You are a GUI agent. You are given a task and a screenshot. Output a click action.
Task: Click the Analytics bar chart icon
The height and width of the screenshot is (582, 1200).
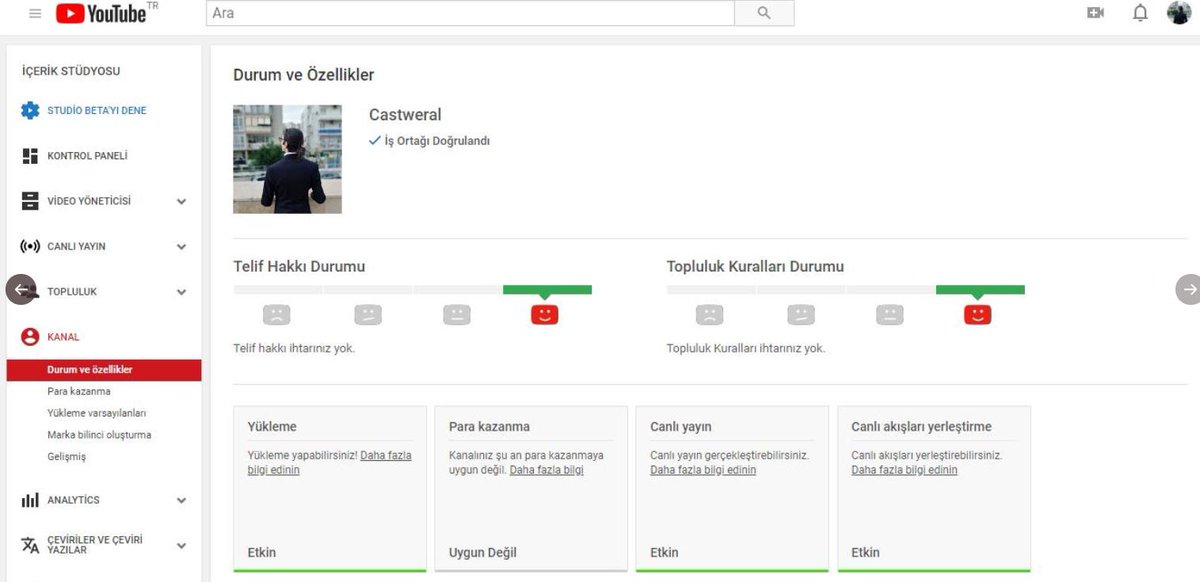[30, 500]
